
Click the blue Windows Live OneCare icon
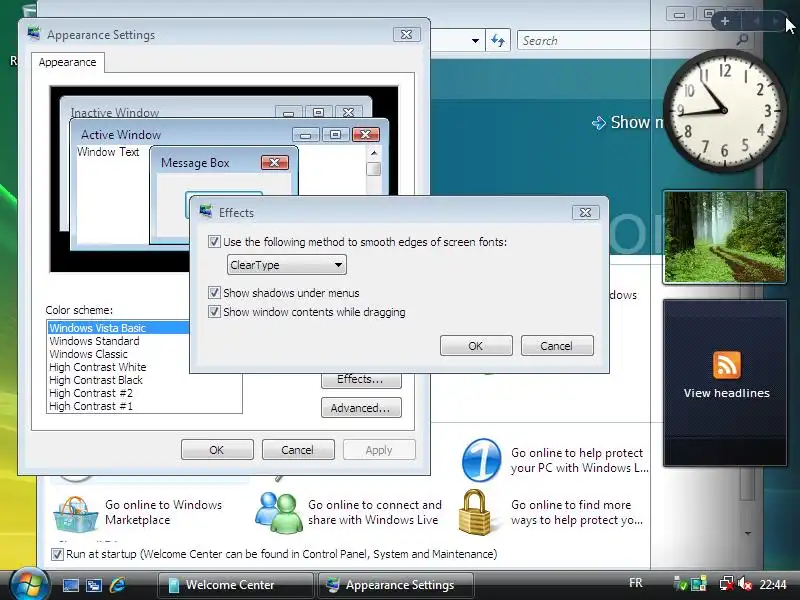point(482,460)
